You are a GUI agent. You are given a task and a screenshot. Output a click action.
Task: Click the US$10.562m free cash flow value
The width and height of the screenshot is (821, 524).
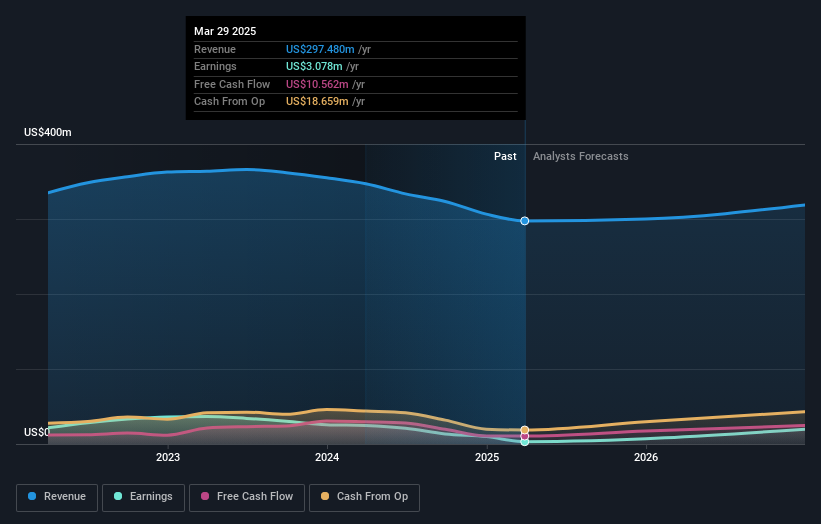point(317,84)
